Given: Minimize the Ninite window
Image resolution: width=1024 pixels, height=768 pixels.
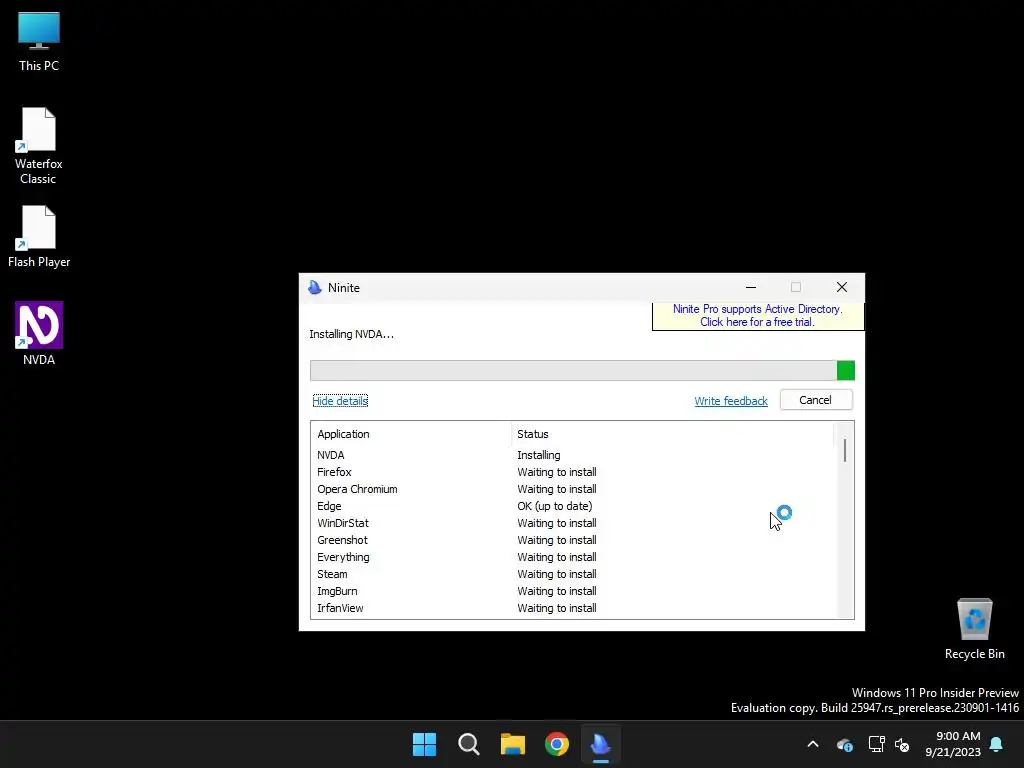Looking at the screenshot, I should click(x=751, y=287).
